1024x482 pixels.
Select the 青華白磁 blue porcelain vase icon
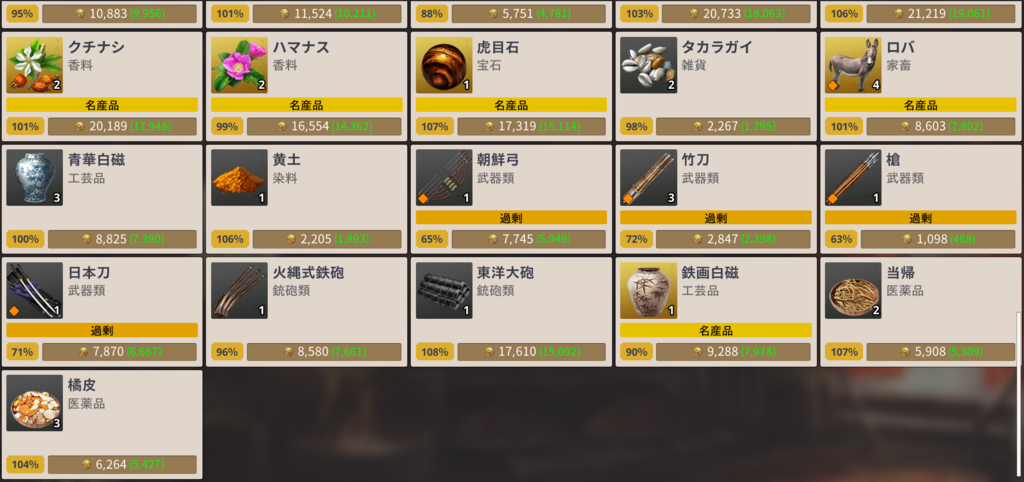click(35, 178)
